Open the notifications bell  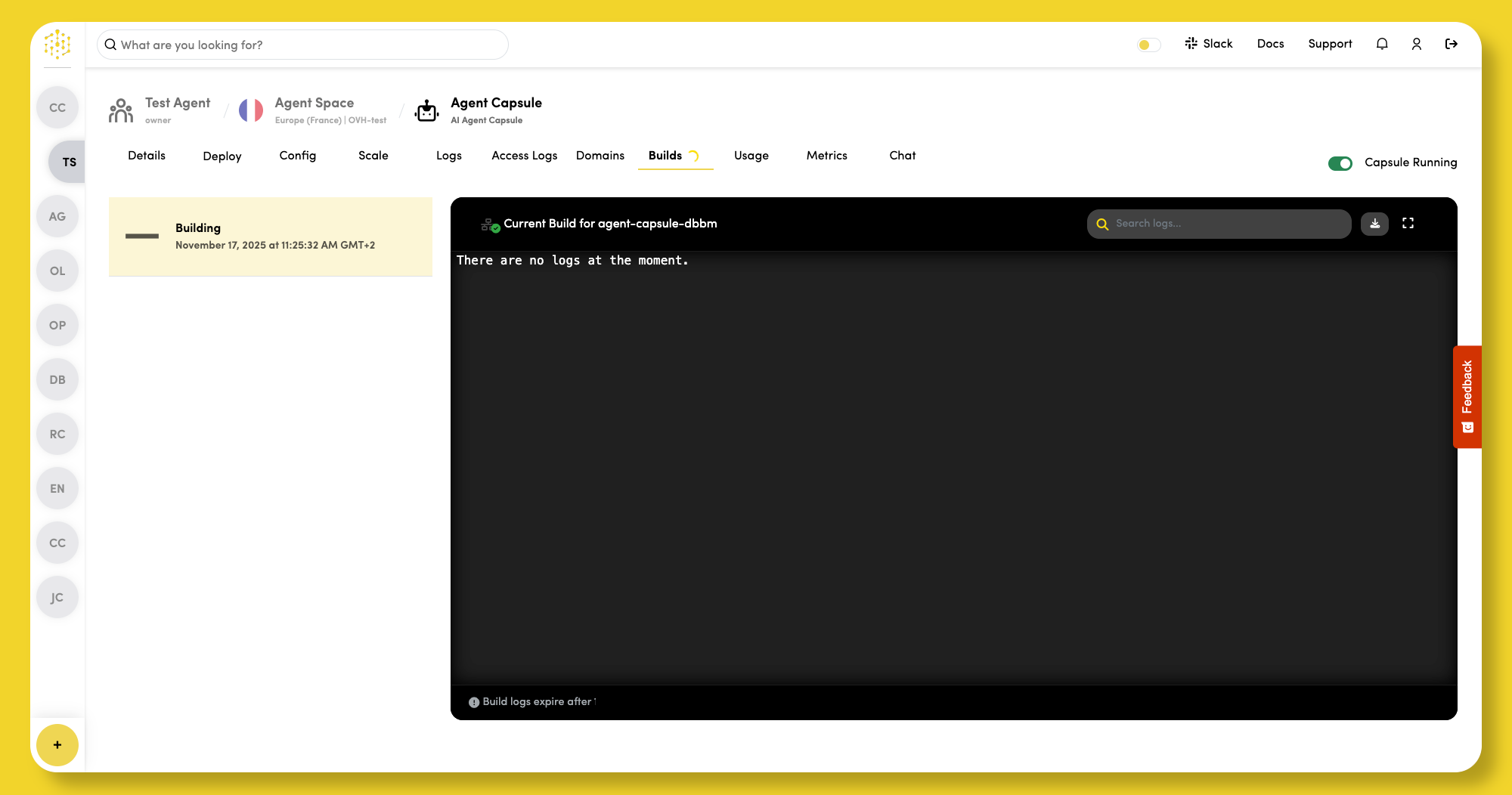click(1381, 44)
